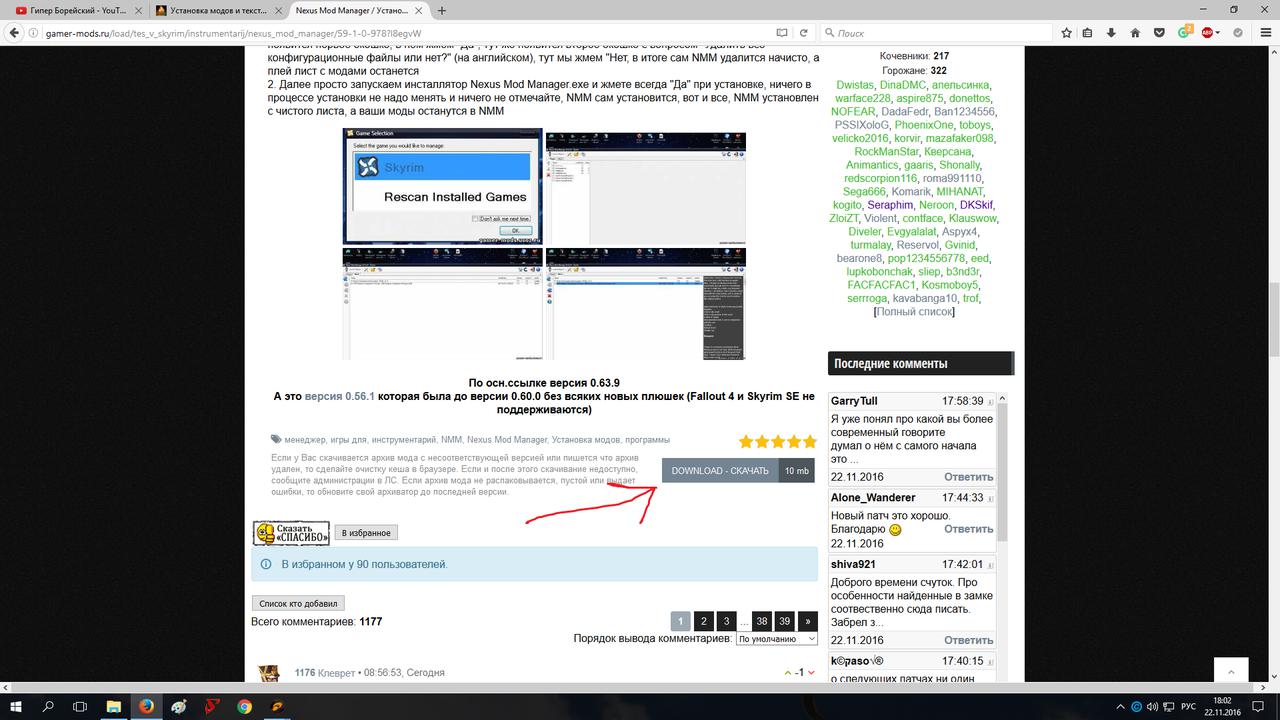Open the green extension icon with badge

pyautogui.click(x=1184, y=32)
